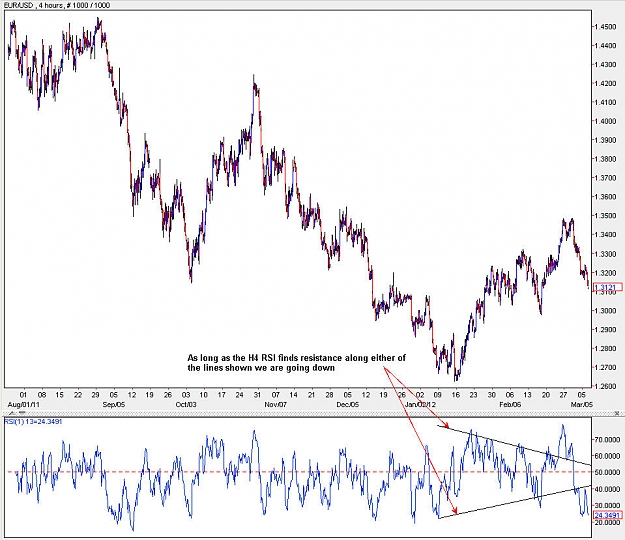Image resolution: width=625 pixels, height=540 pixels.
Task: Click the 13 day label on time axis
Action: 527,395
